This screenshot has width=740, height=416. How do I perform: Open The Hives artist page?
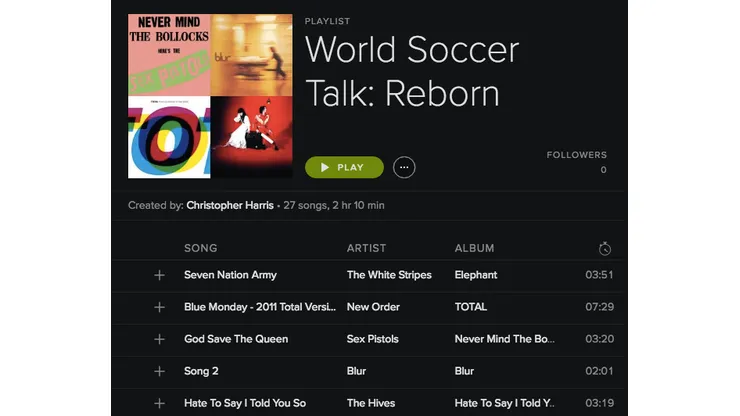(370, 403)
